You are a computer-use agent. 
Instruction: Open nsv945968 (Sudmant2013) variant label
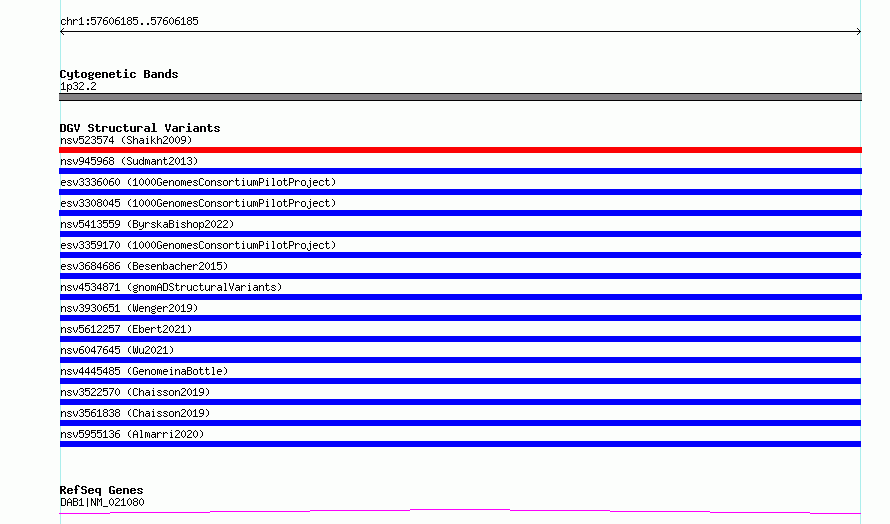[129, 161]
